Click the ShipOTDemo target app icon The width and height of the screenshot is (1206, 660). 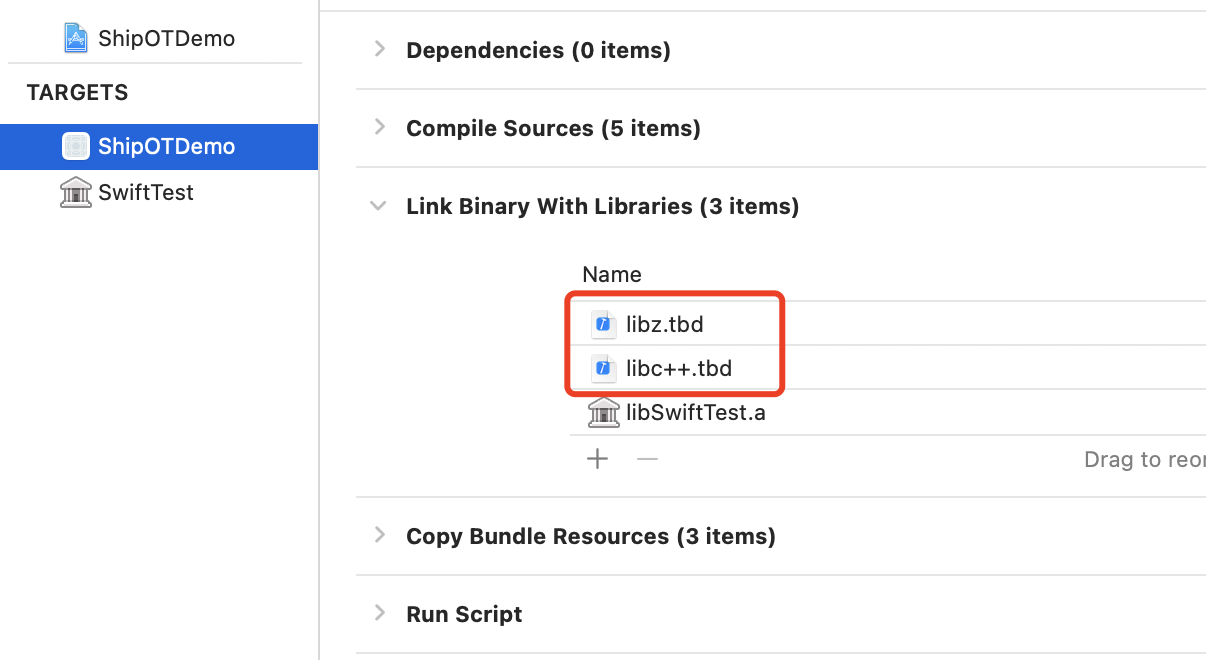click(76, 146)
